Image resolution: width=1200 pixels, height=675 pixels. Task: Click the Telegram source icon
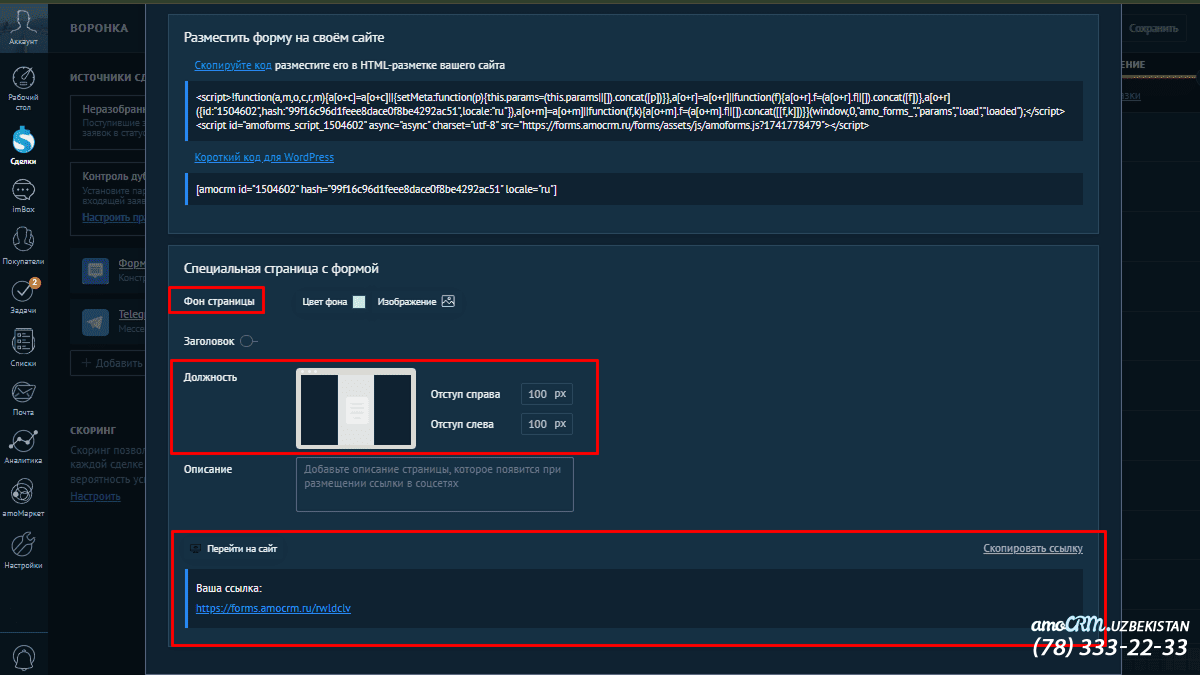97,321
